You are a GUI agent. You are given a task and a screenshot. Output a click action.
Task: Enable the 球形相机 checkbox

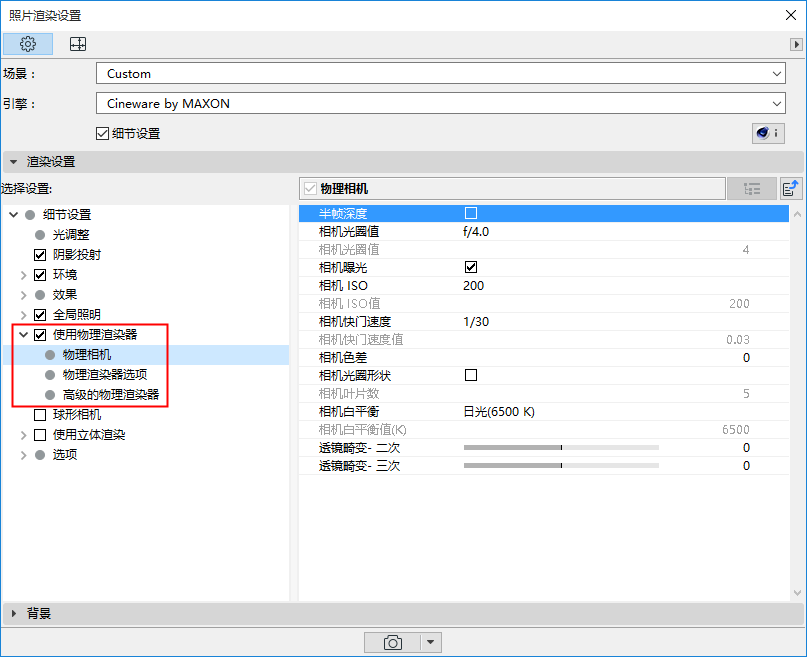point(40,415)
